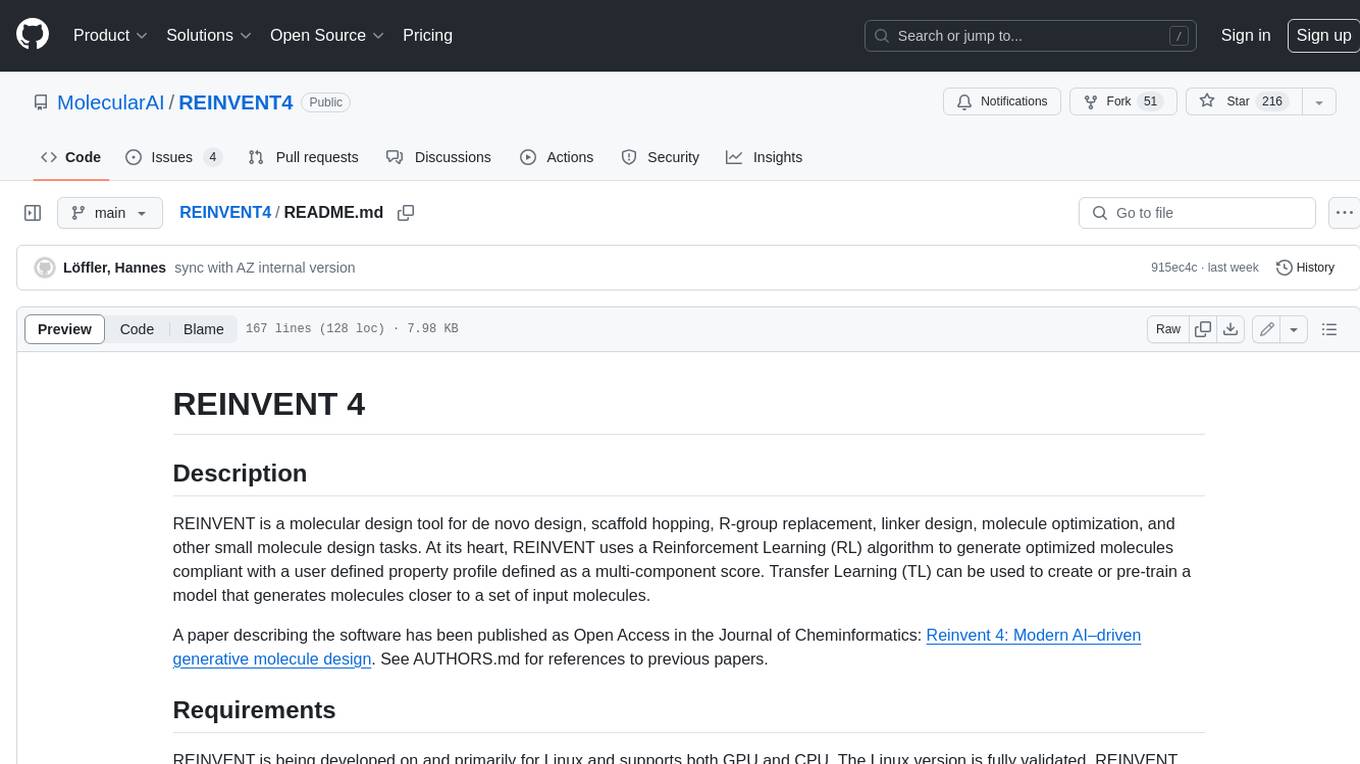1360x764 pixels.
Task: Open the Pricing page
Action: (x=427, y=35)
